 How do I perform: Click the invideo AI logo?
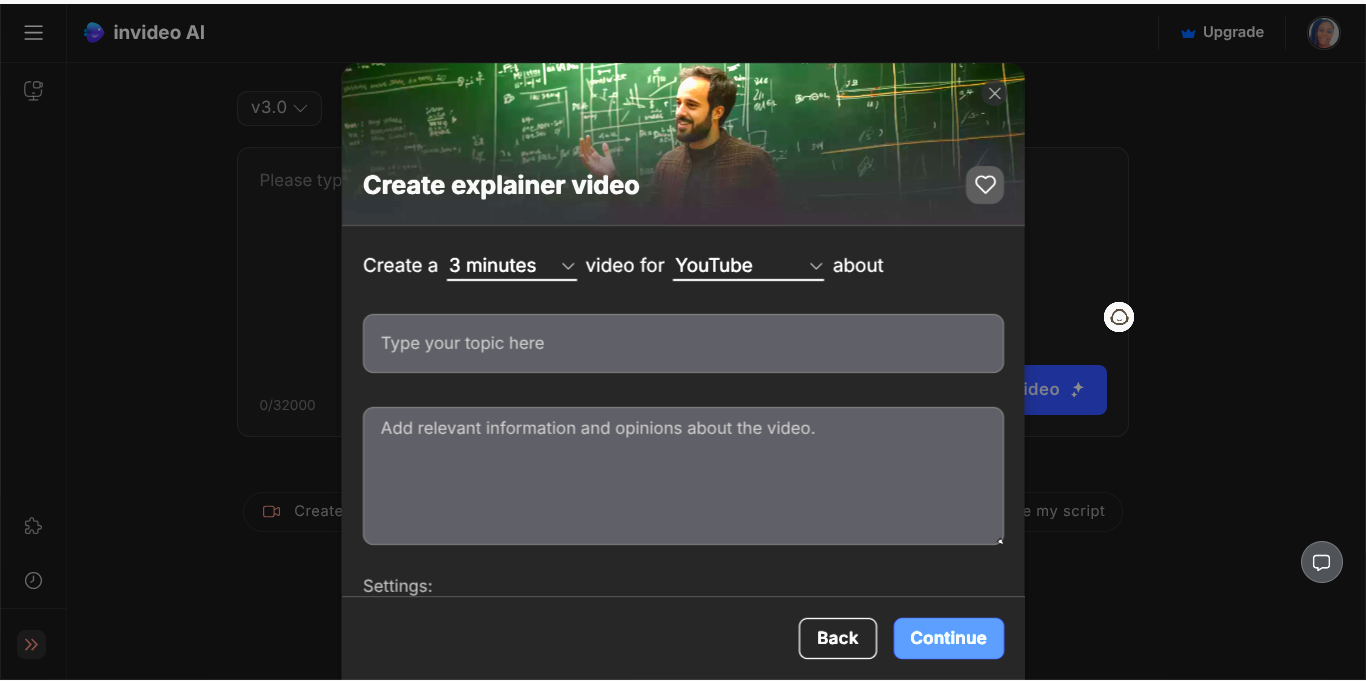click(x=144, y=32)
